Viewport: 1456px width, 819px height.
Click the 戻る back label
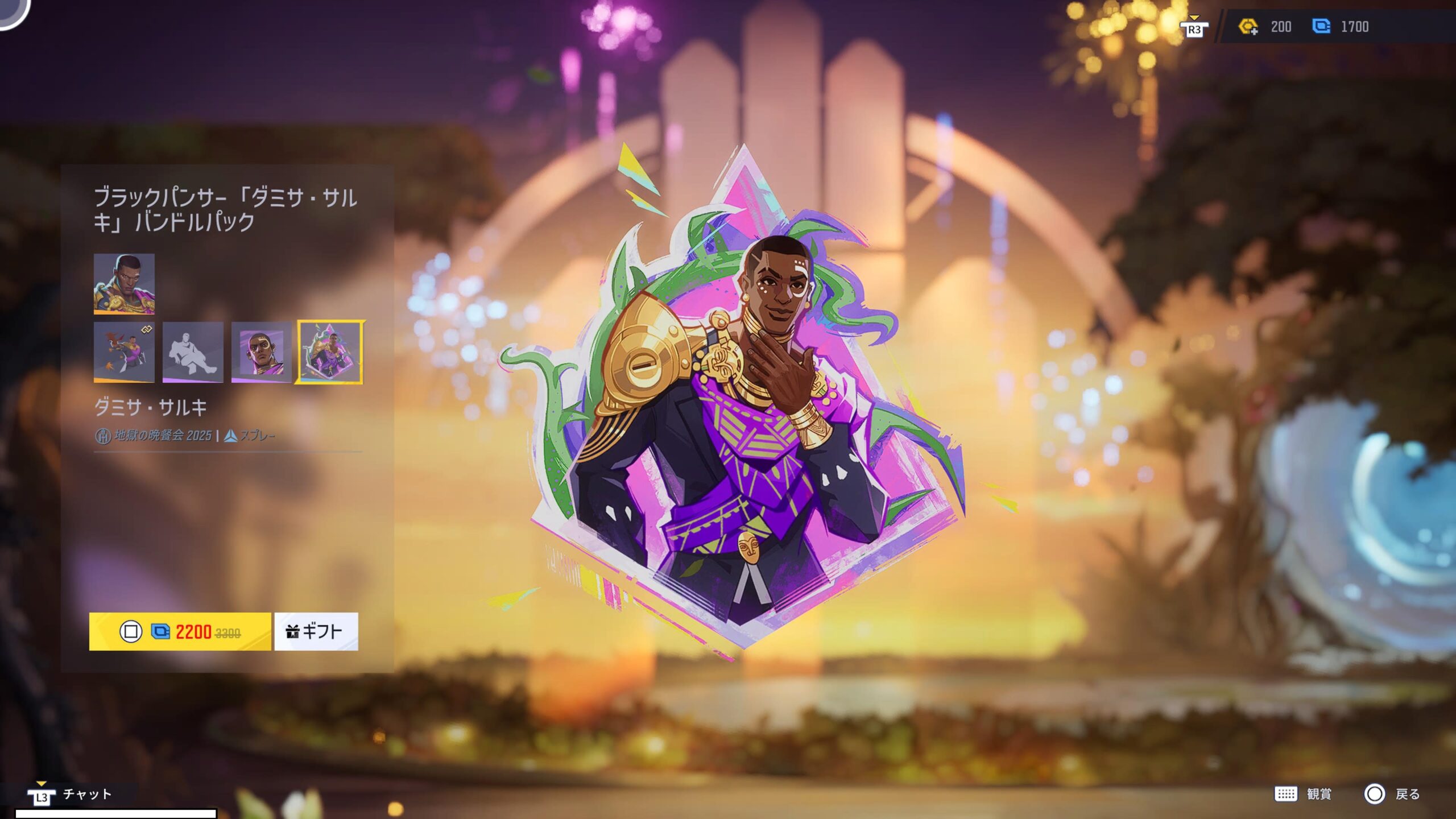pyautogui.click(x=1408, y=794)
